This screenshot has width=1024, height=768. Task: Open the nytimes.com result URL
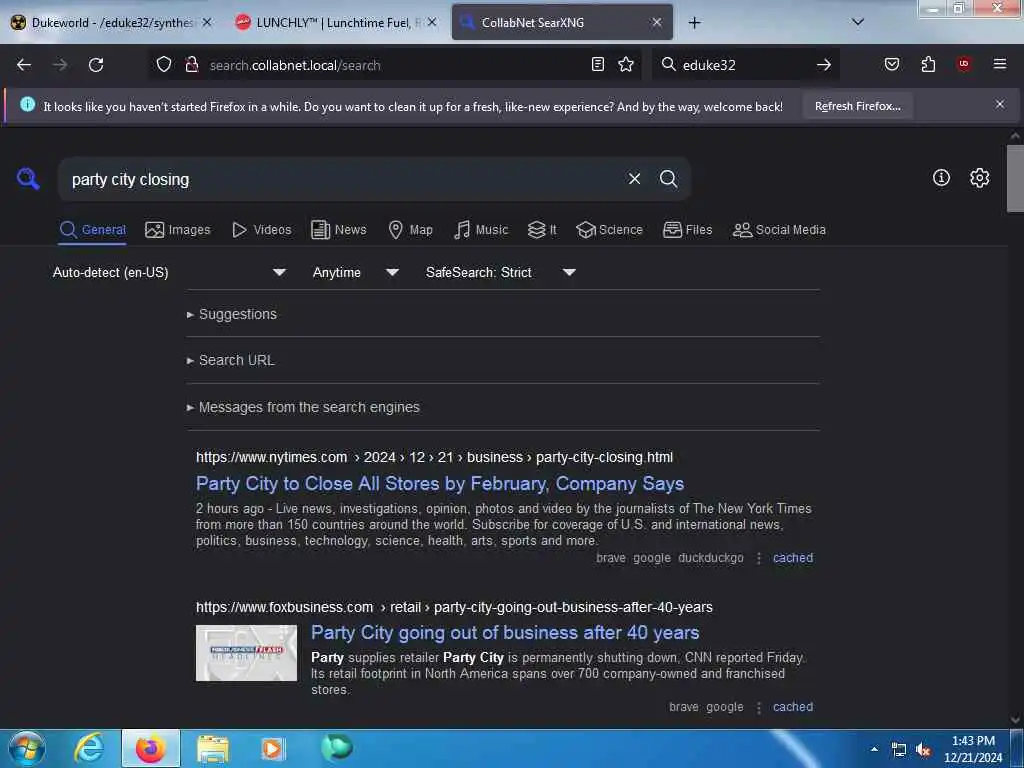(x=434, y=457)
